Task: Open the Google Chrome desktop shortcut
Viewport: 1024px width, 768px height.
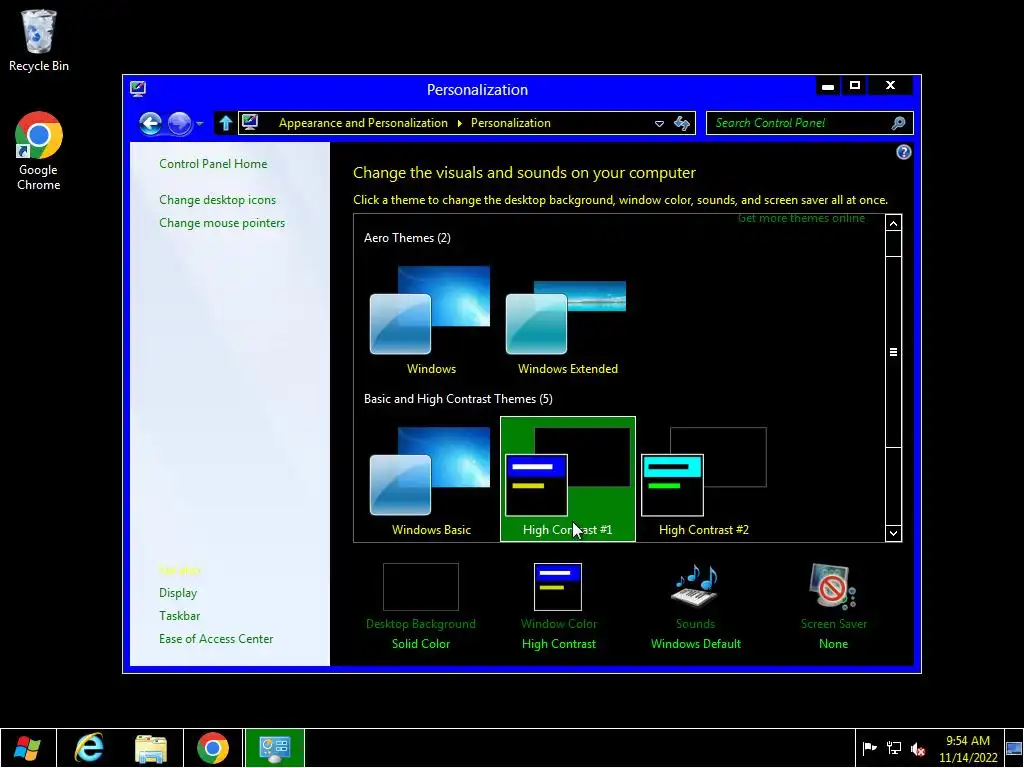Action: click(x=39, y=151)
